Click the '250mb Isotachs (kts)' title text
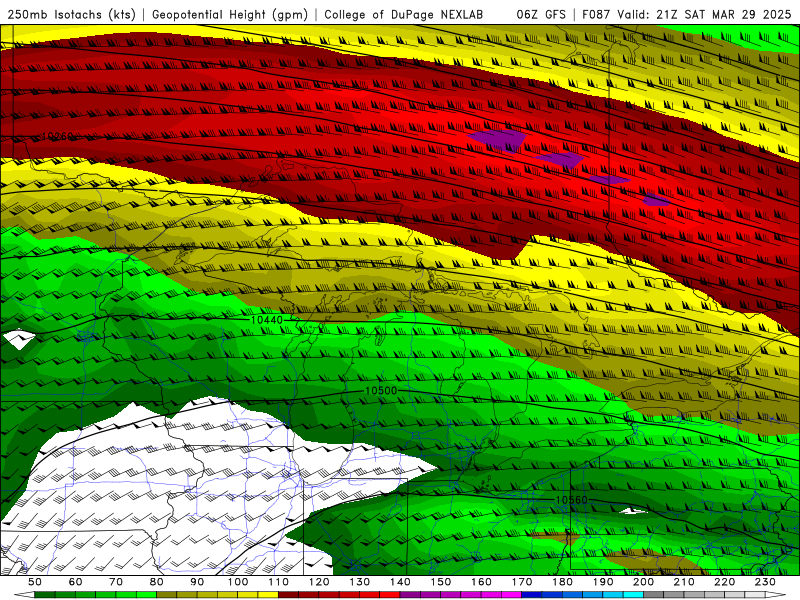Image resolution: width=800 pixels, height=600 pixels. pos(72,14)
